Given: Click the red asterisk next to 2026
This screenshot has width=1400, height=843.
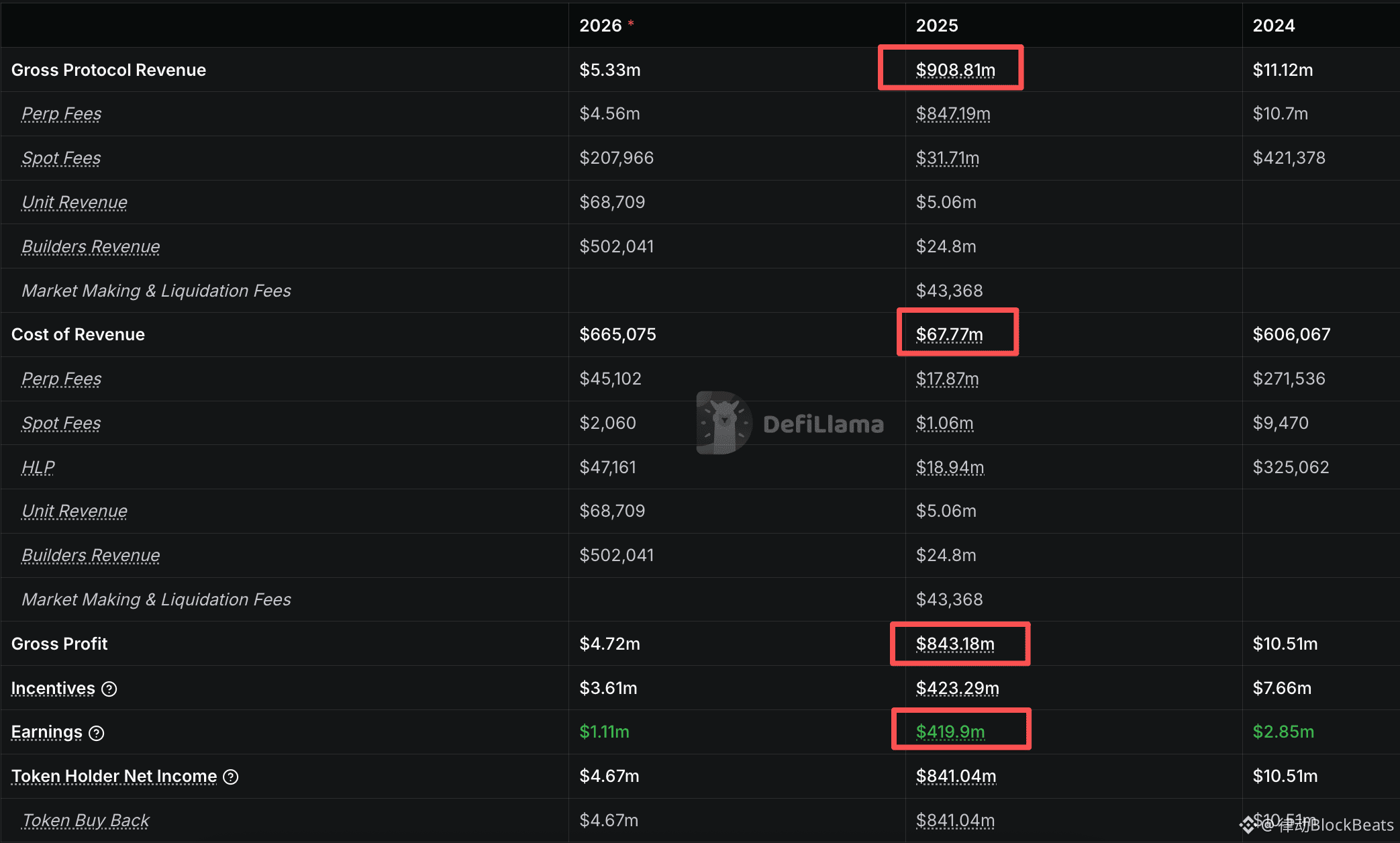Looking at the screenshot, I should point(631,24).
